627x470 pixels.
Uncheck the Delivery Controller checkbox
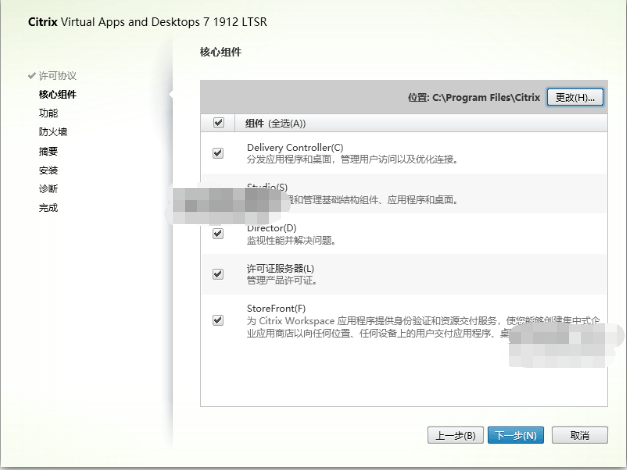[x=218, y=153]
